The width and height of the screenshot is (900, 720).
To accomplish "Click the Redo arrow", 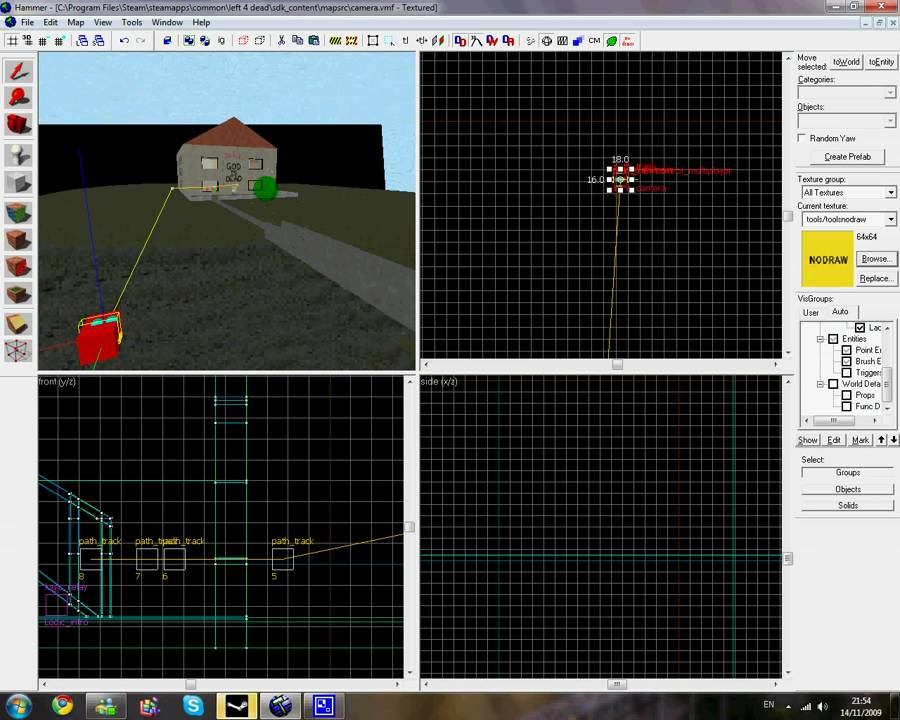I will pos(140,40).
